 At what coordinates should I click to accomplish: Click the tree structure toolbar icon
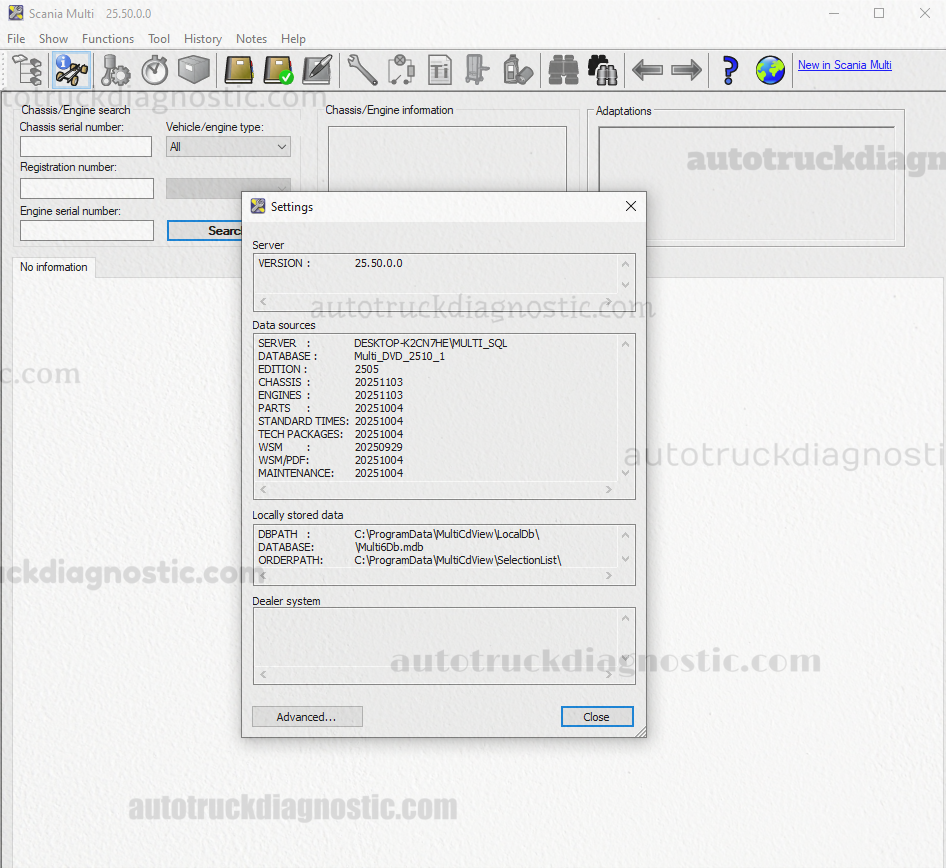point(28,70)
